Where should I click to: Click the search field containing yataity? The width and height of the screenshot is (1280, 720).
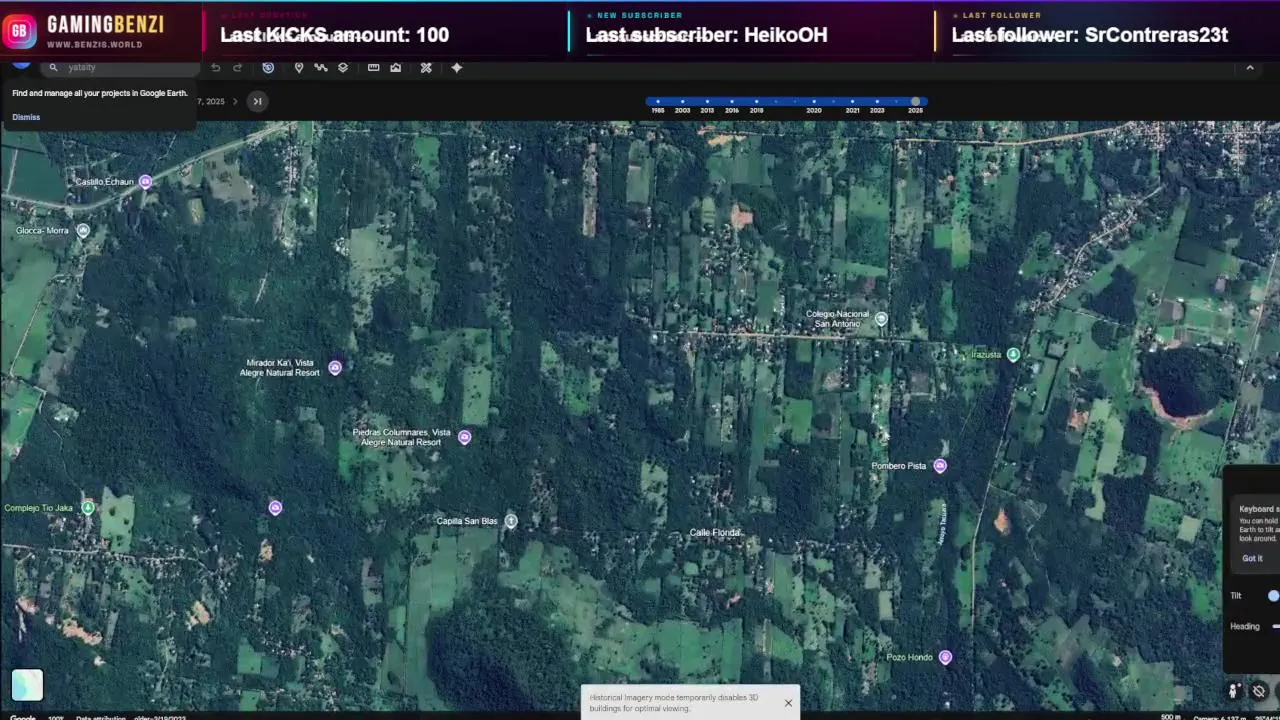120,68
